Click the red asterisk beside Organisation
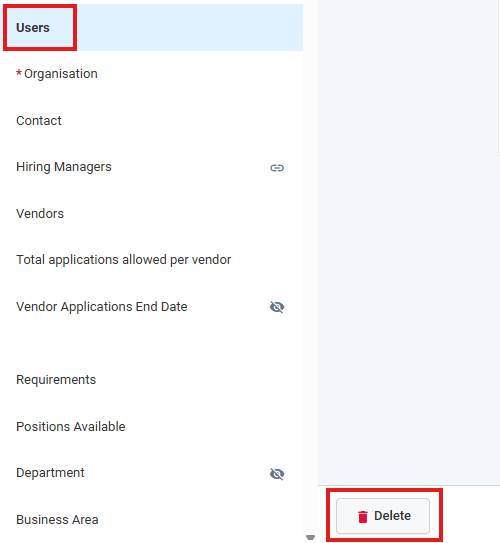500x543 pixels. coord(19,73)
